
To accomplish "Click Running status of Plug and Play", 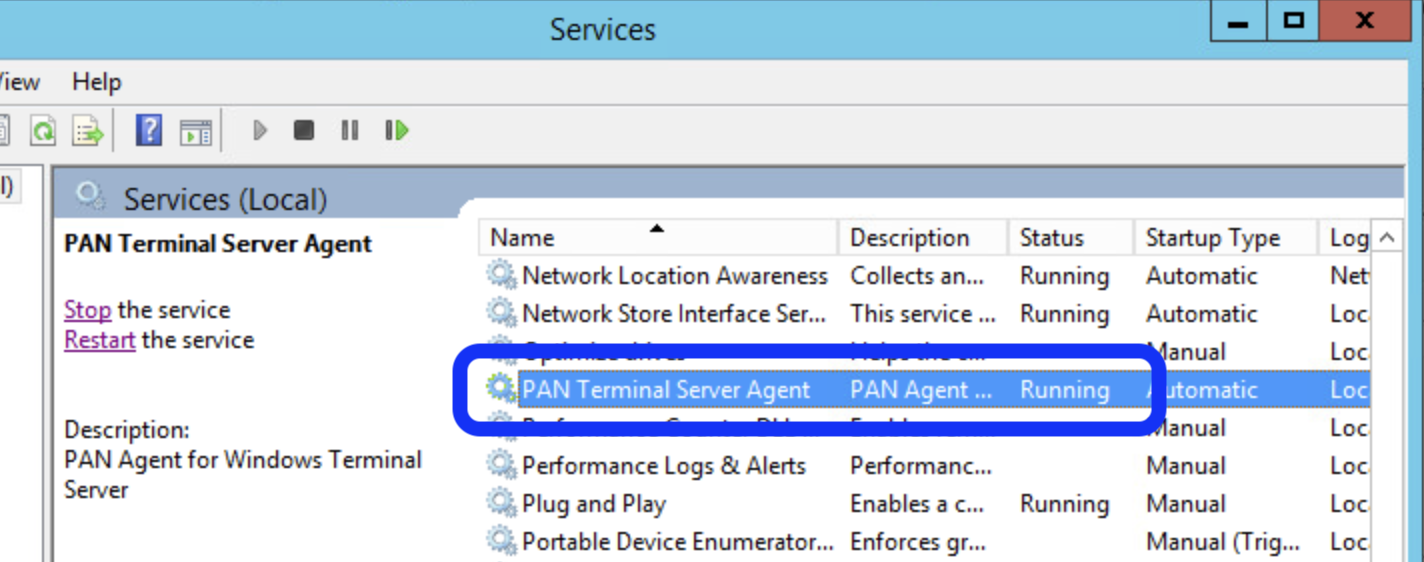I will (1064, 504).
